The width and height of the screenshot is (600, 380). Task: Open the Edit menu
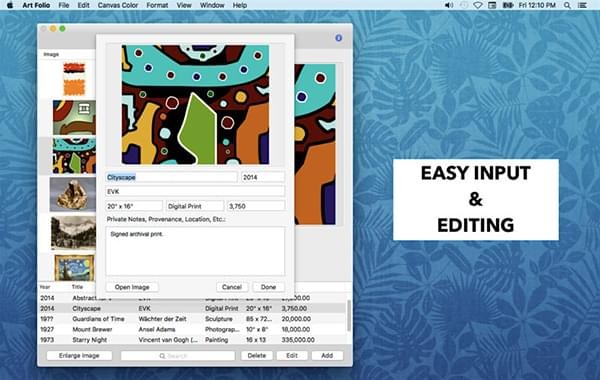(83, 5)
